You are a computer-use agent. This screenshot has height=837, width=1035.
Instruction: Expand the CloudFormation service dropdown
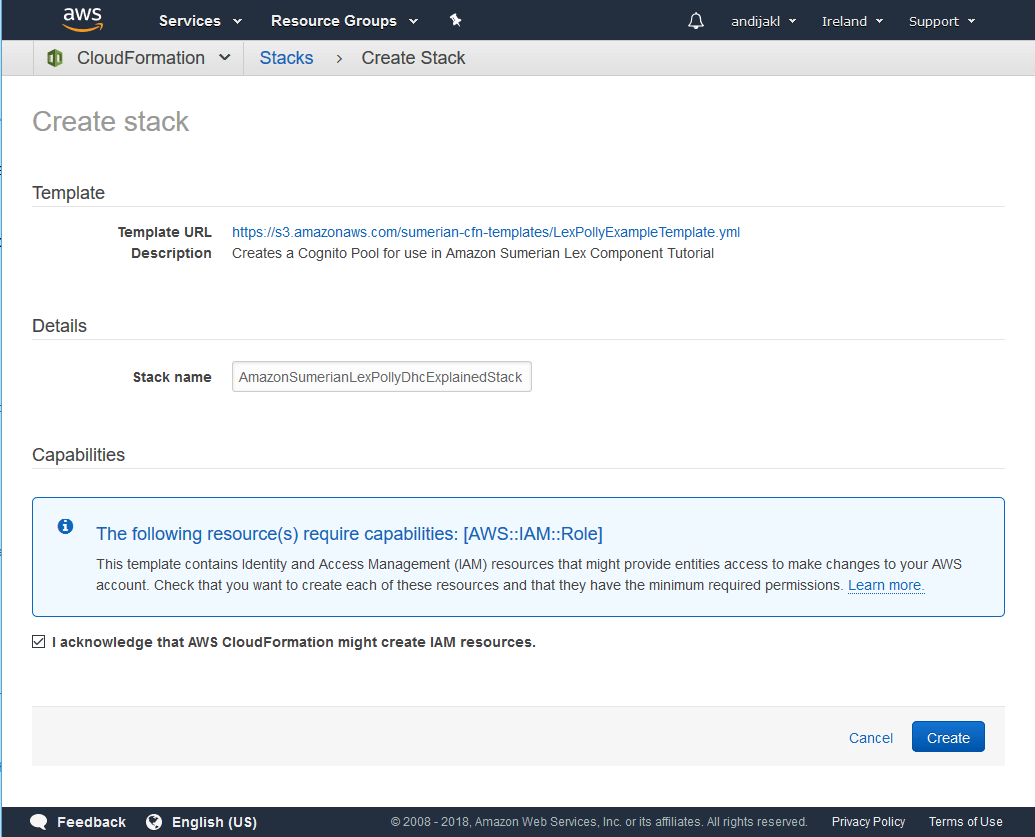tap(154, 58)
